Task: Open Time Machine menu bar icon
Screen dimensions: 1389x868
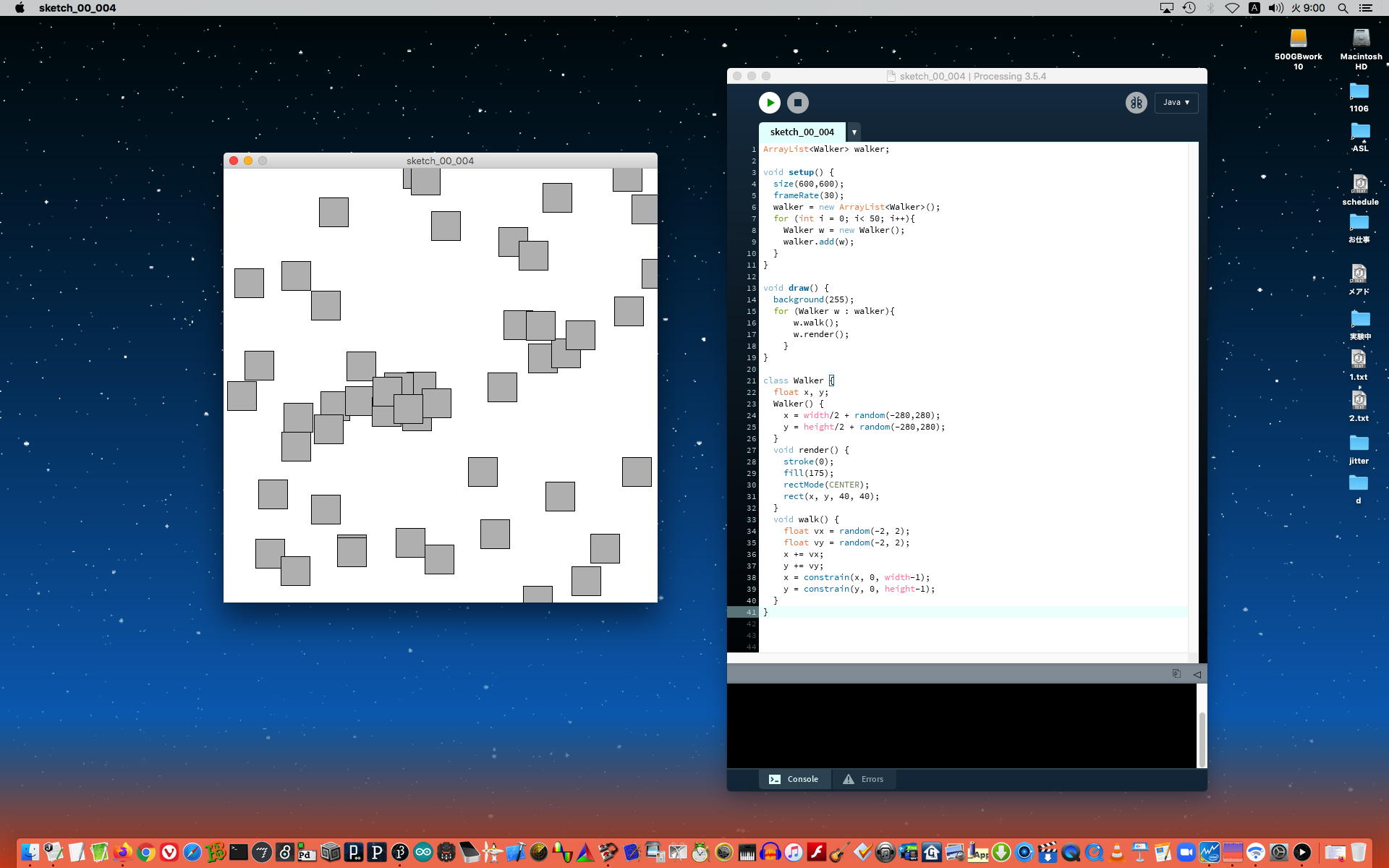Action: coord(1189,8)
